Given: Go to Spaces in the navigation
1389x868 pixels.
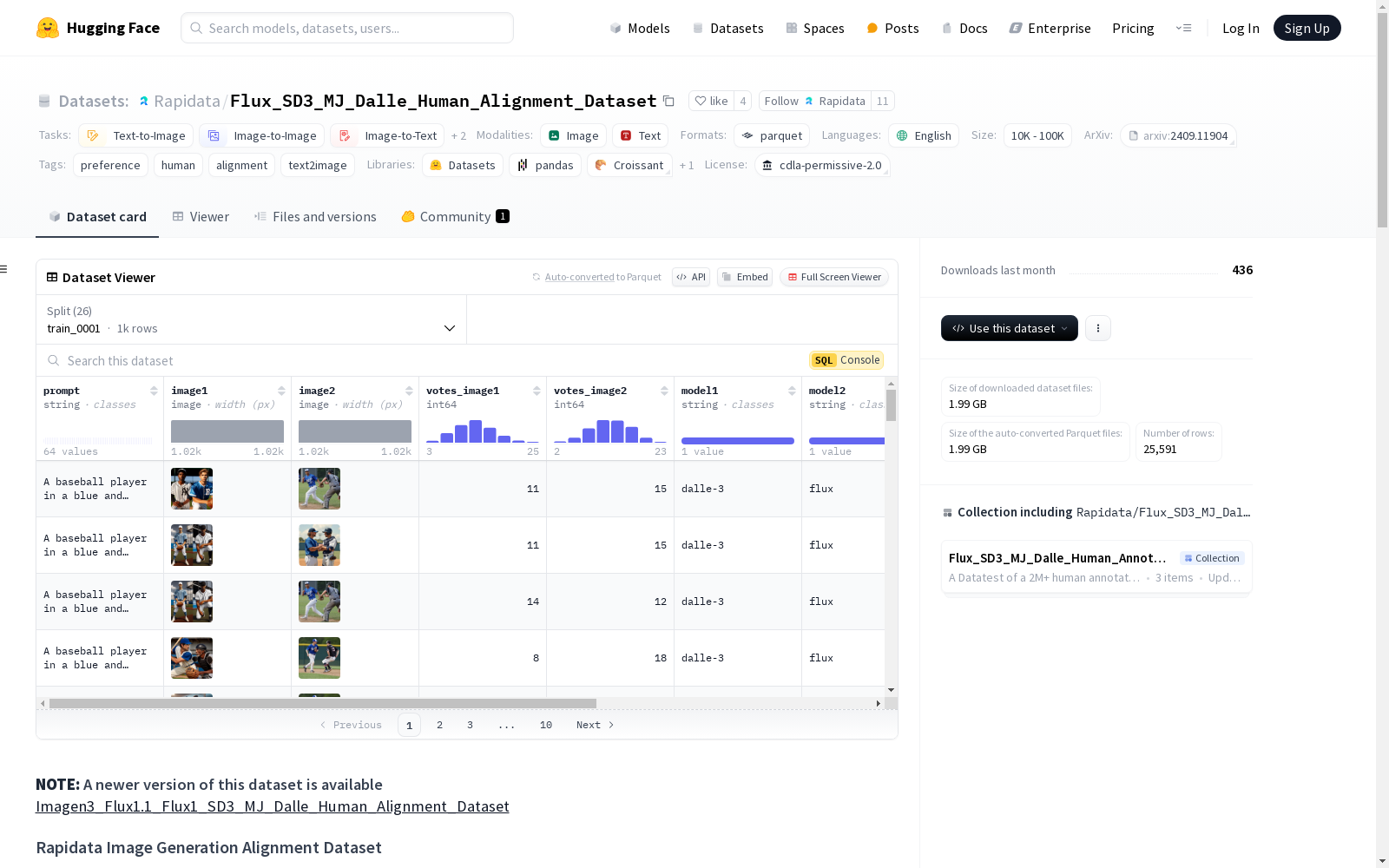Looking at the screenshot, I should pyautogui.click(x=814, y=28).
